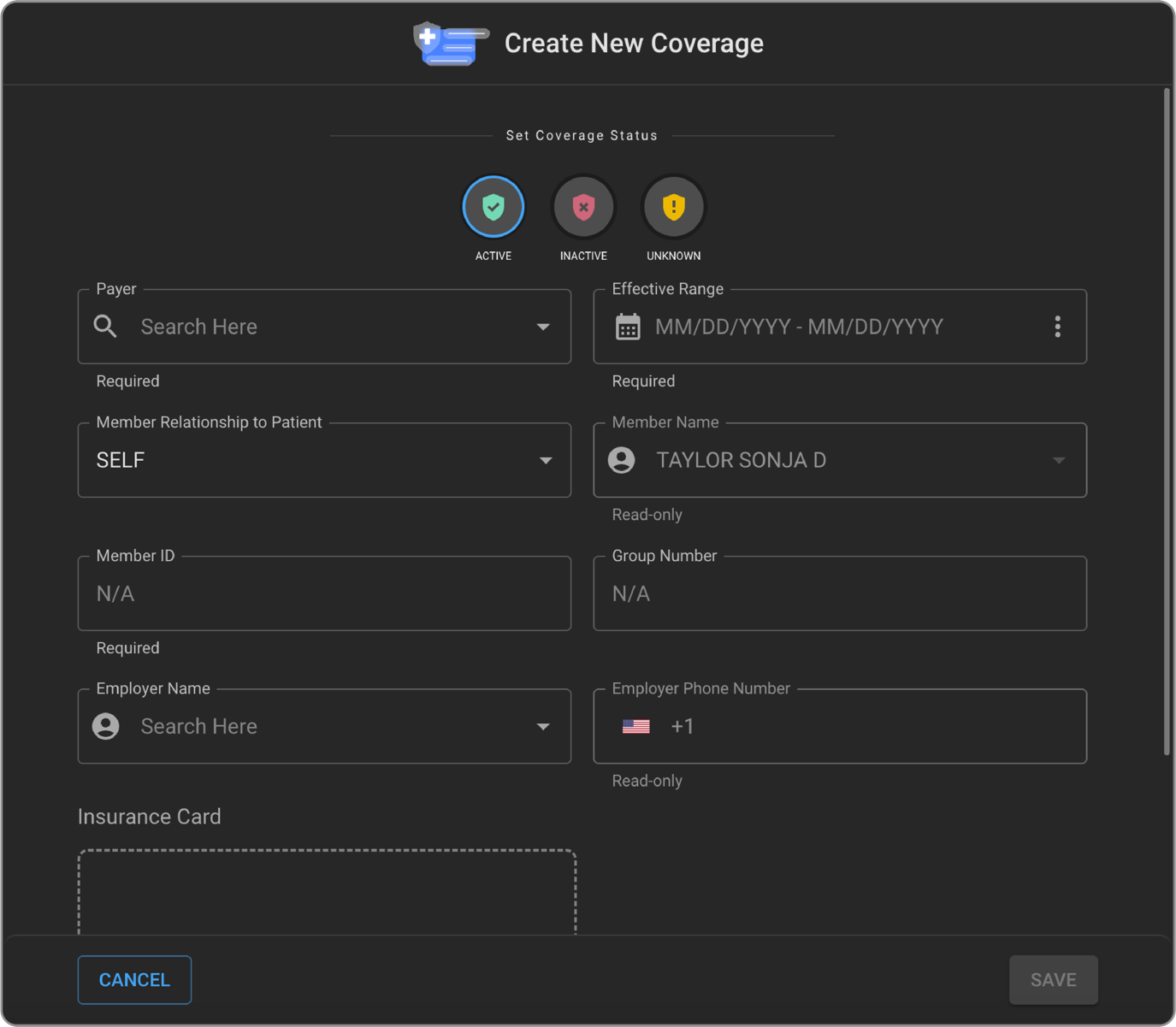Click the Insurance Card upload area
The width and height of the screenshot is (1176, 1027).
327,892
